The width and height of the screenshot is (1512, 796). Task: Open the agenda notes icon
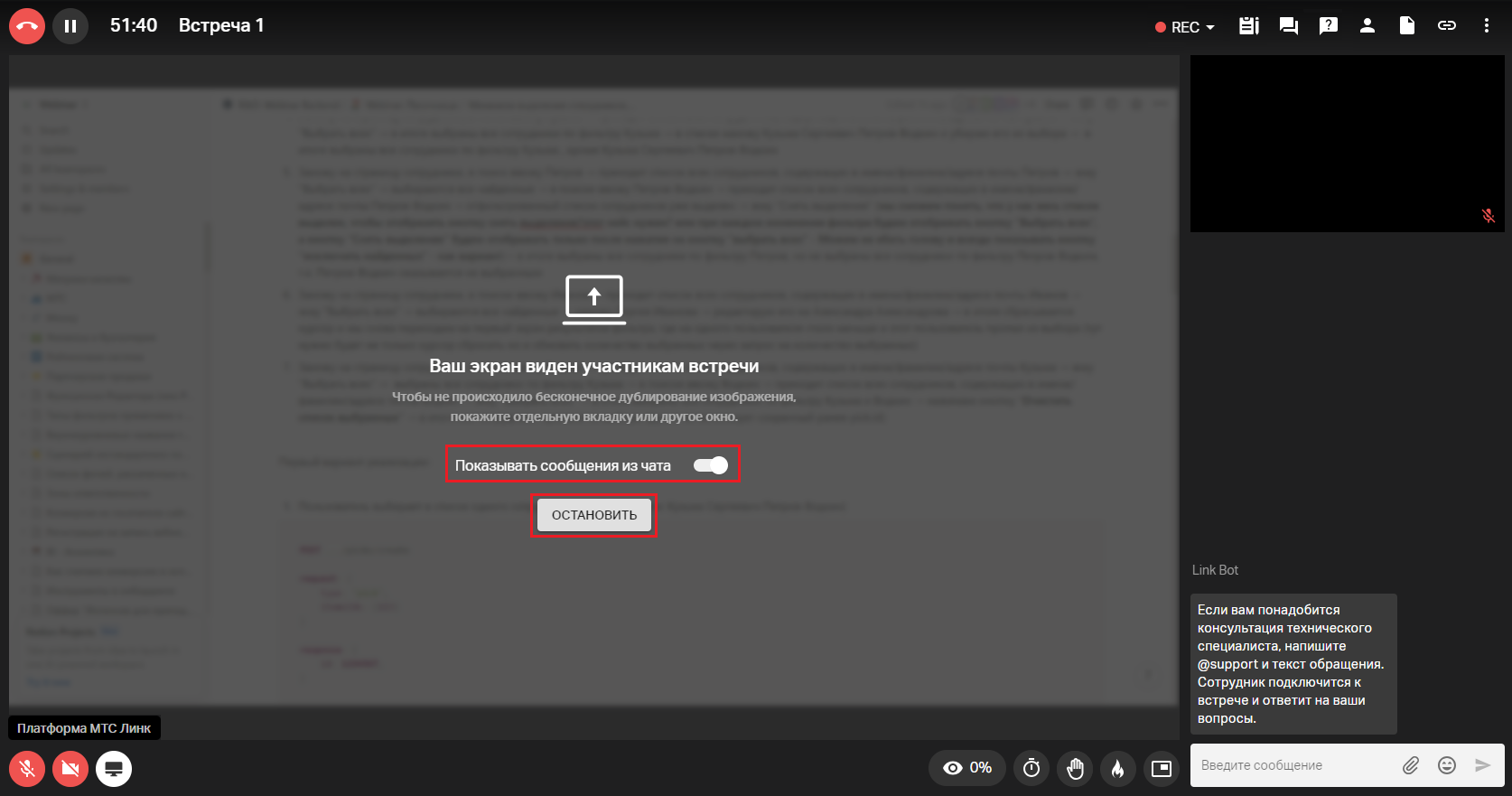pyautogui.click(x=1249, y=26)
